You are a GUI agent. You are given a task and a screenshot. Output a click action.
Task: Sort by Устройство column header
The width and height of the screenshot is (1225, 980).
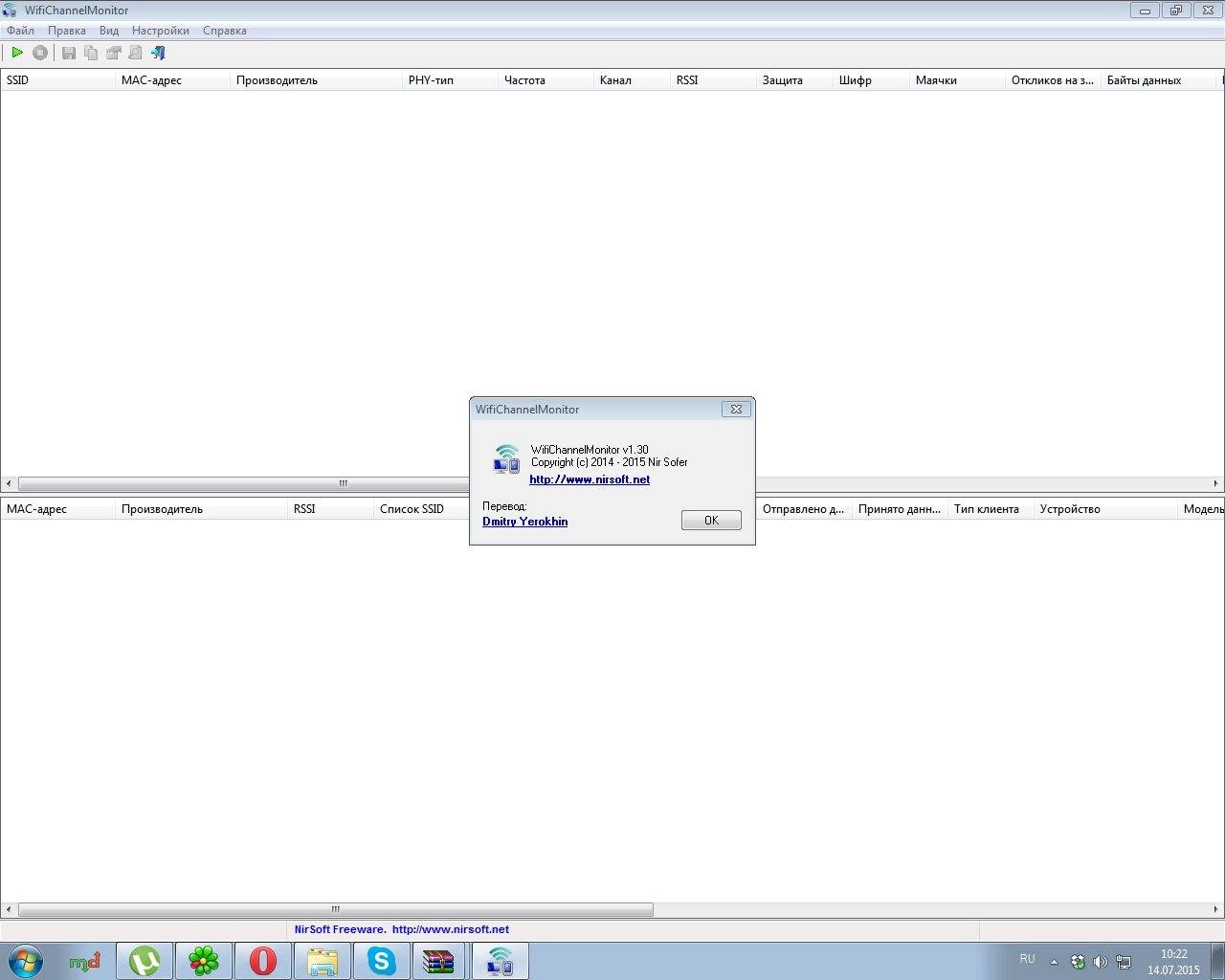coord(1105,509)
